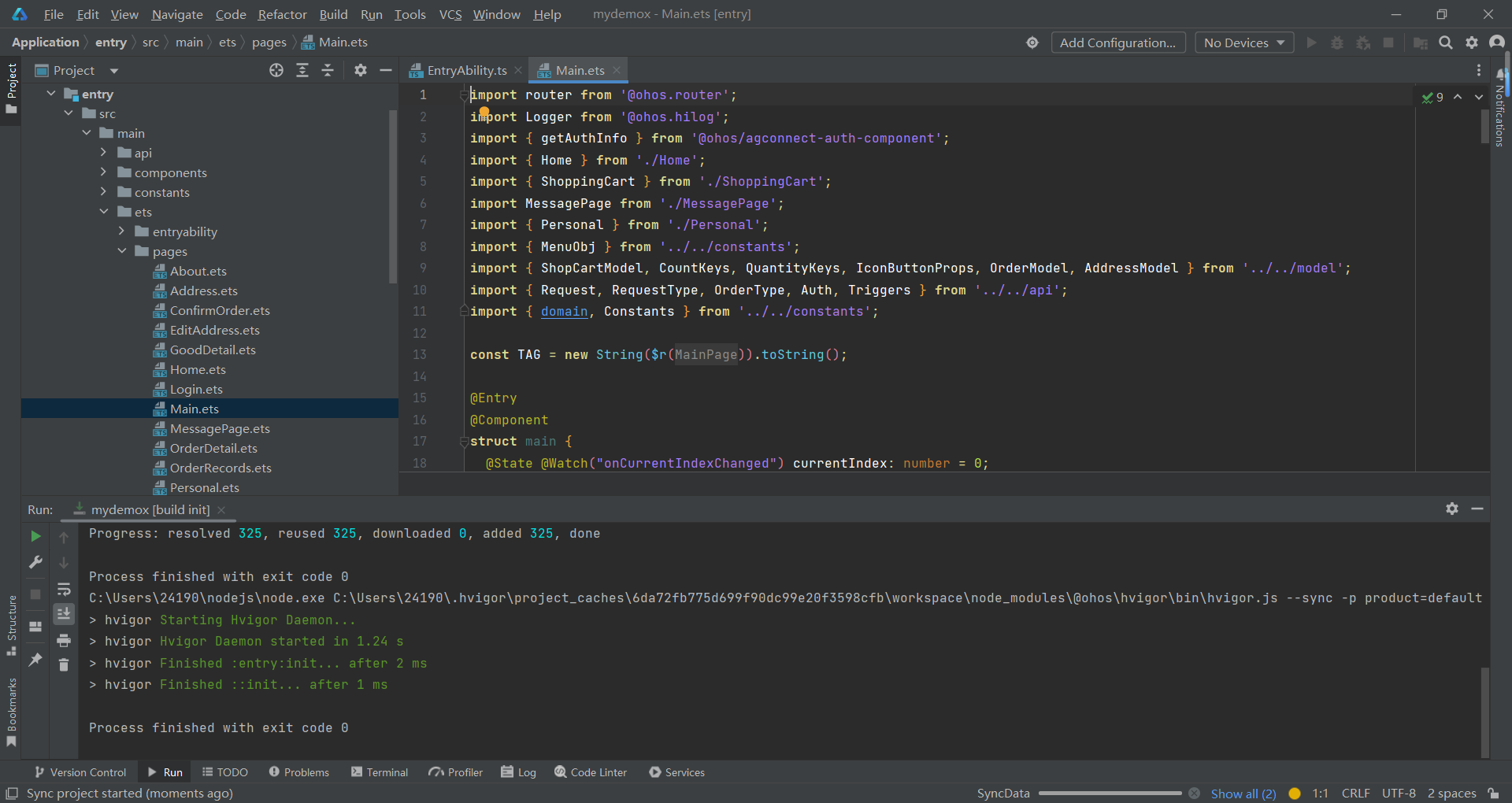Click the read-only lock icon in status bar
1512x803 pixels.
[1493, 793]
